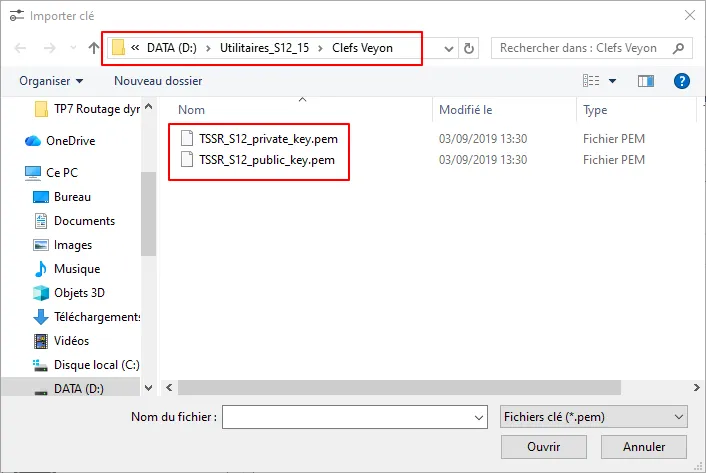Open Images in the navigation pane
The height and width of the screenshot is (473, 706).
pos(62,245)
